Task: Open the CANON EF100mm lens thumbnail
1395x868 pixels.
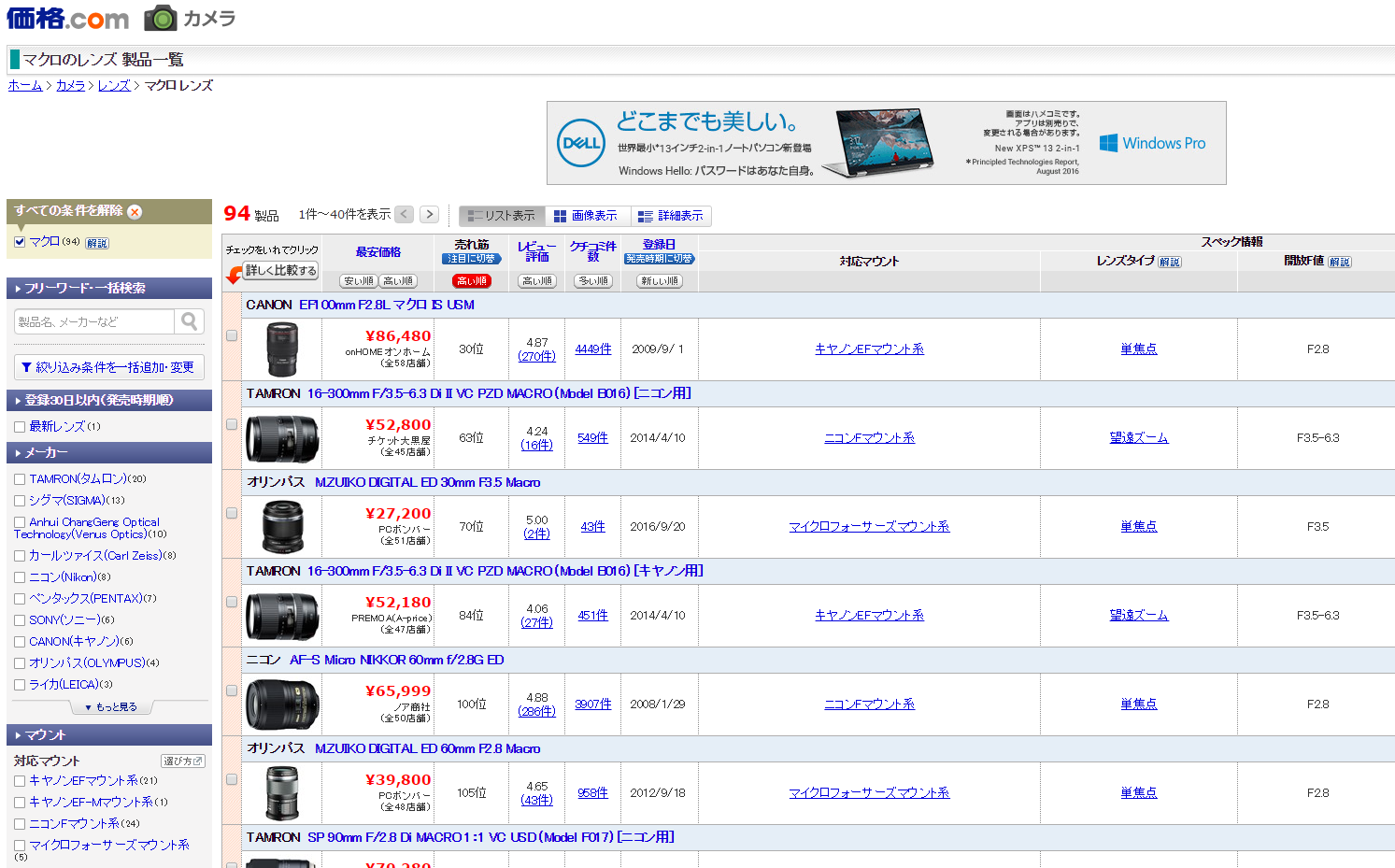Action: pyautogui.click(x=282, y=349)
